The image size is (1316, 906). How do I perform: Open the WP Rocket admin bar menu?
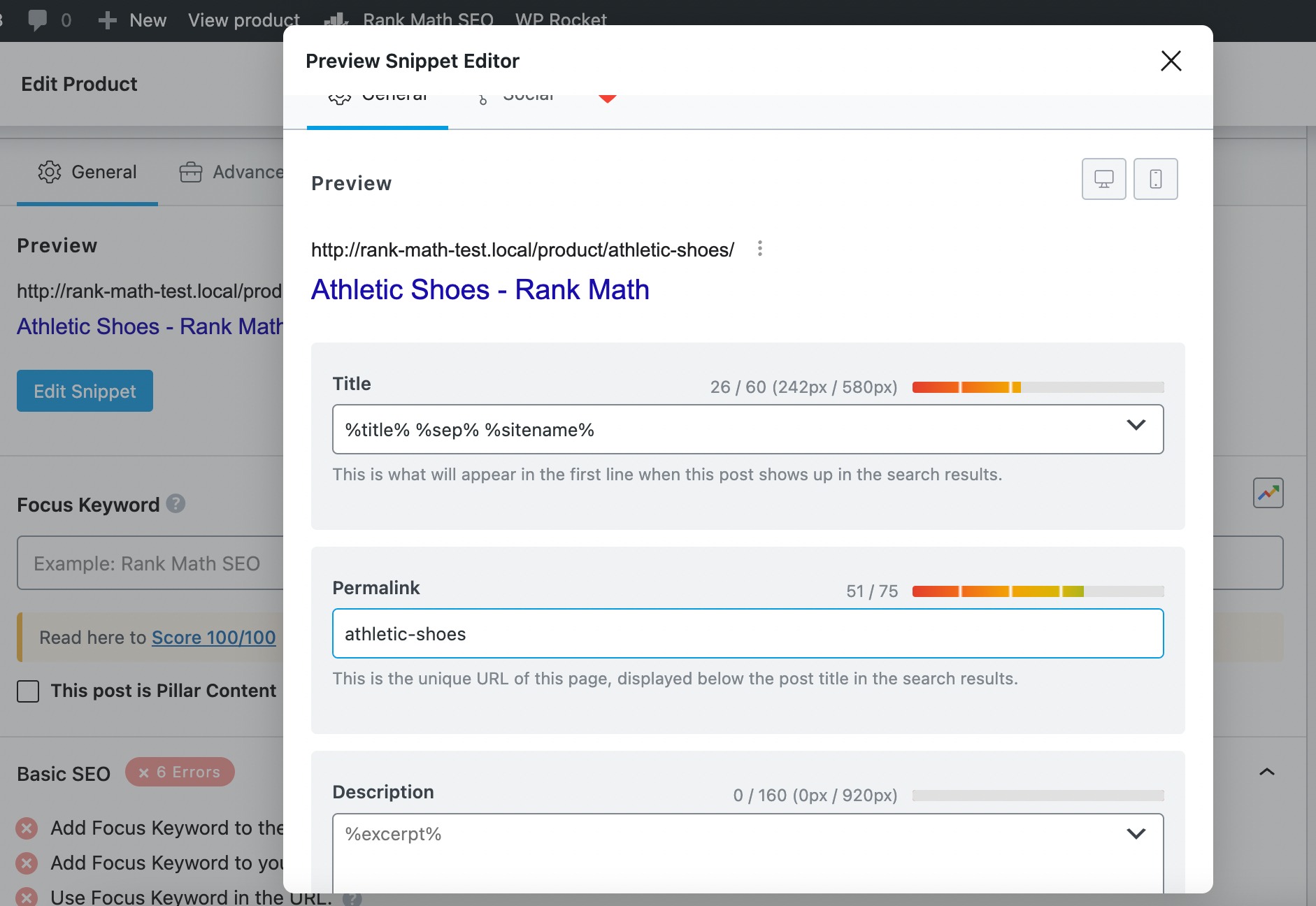[561, 19]
